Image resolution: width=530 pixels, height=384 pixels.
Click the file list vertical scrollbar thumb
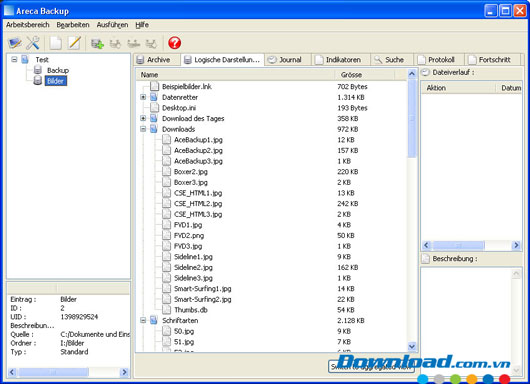412,118
